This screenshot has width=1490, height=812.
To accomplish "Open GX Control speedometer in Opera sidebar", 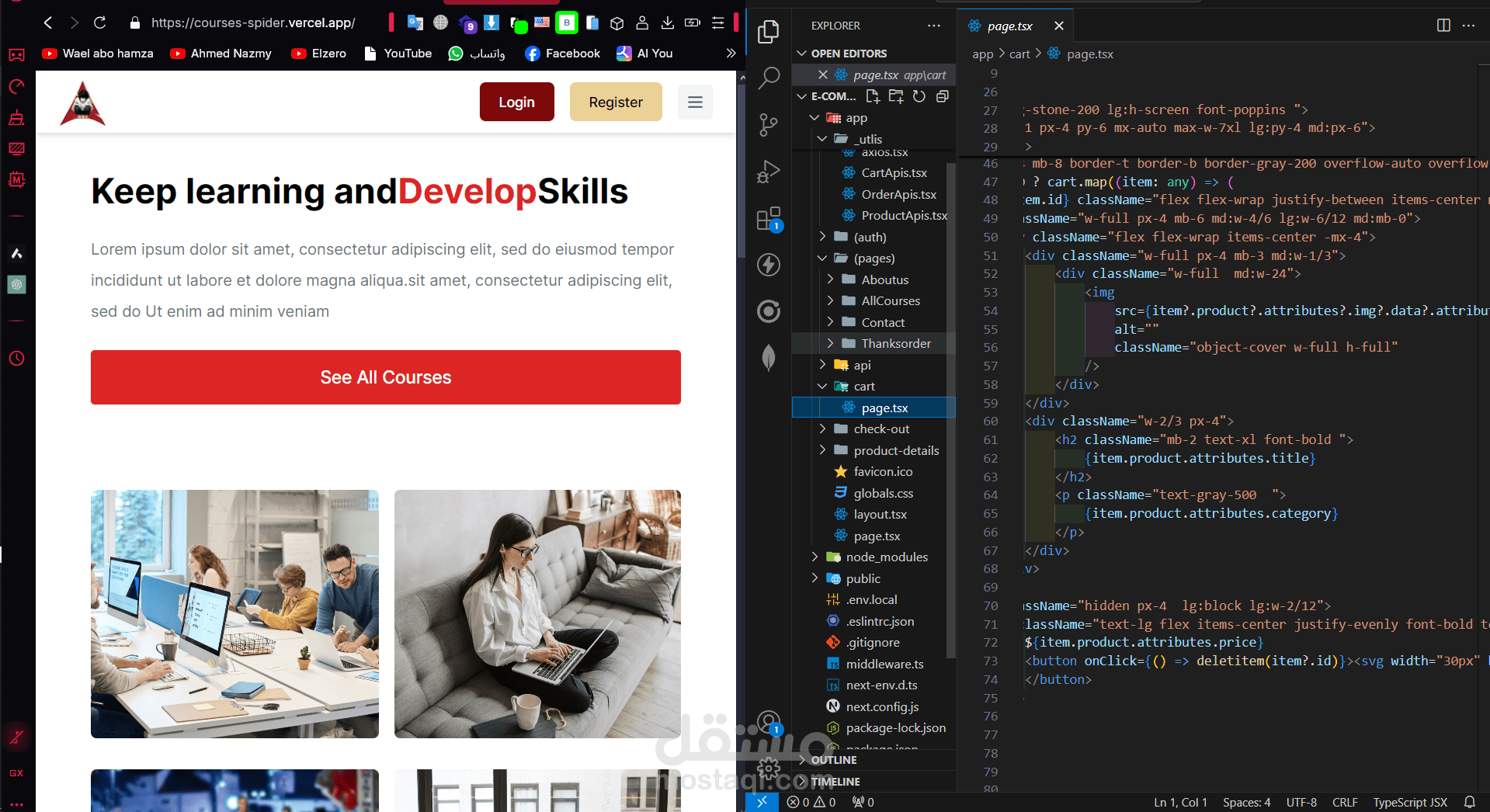I will tap(17, 86).
